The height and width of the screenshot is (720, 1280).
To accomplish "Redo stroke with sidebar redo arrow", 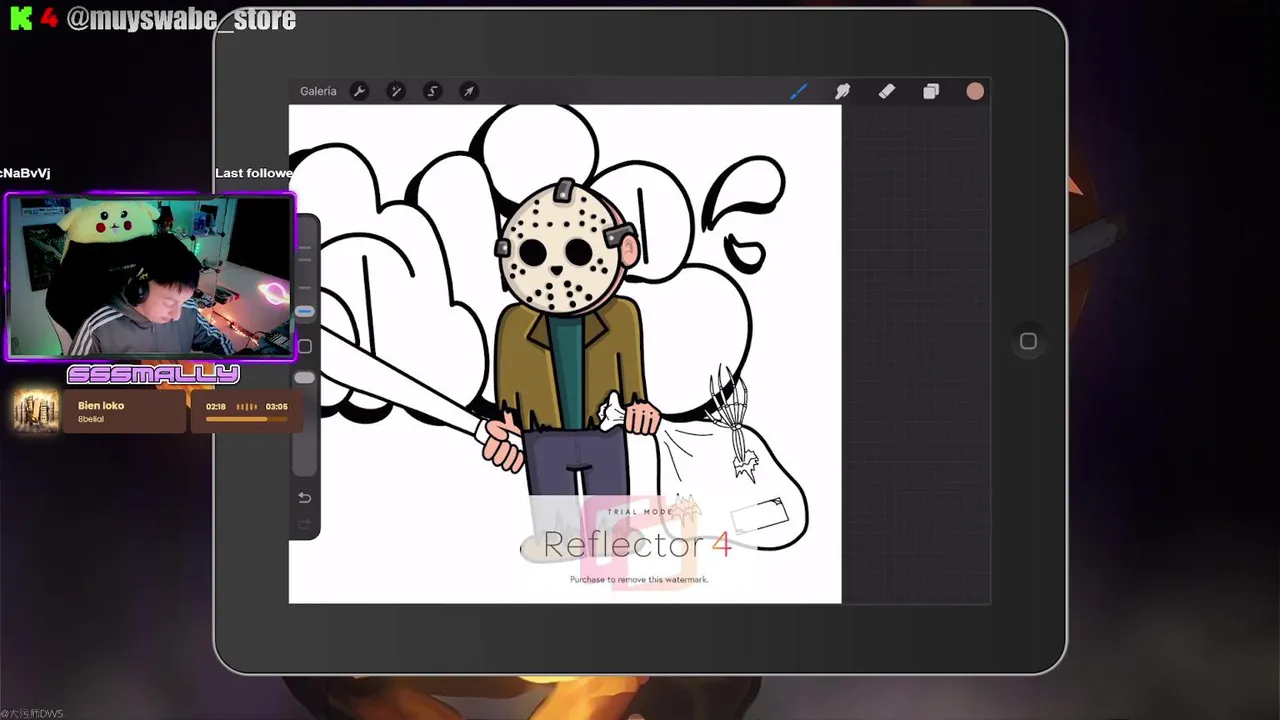I will click(305, 524).
